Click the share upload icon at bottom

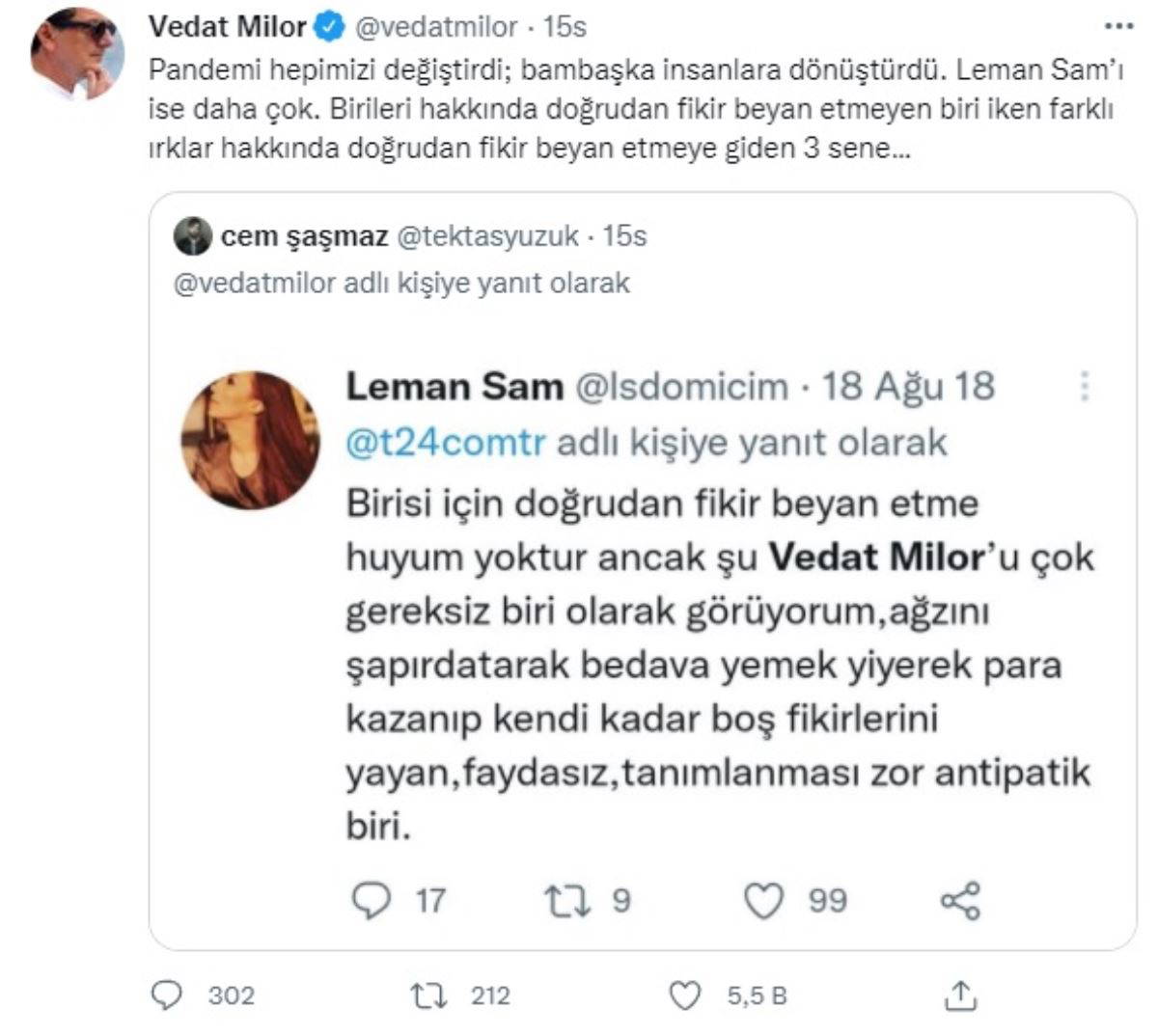click(x=960, y=995)
